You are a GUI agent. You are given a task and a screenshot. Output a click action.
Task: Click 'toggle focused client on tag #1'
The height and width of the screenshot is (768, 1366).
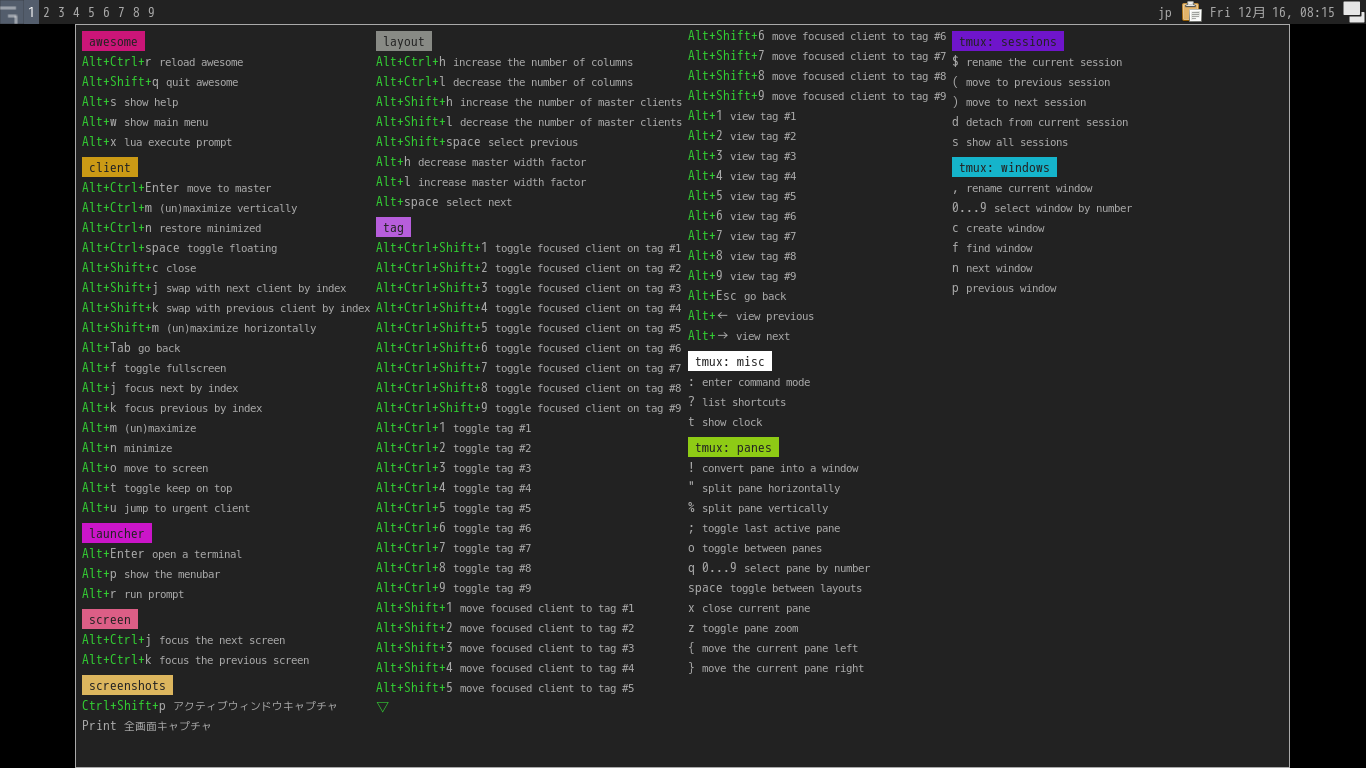pyautogui.click(x=529, y=248)
